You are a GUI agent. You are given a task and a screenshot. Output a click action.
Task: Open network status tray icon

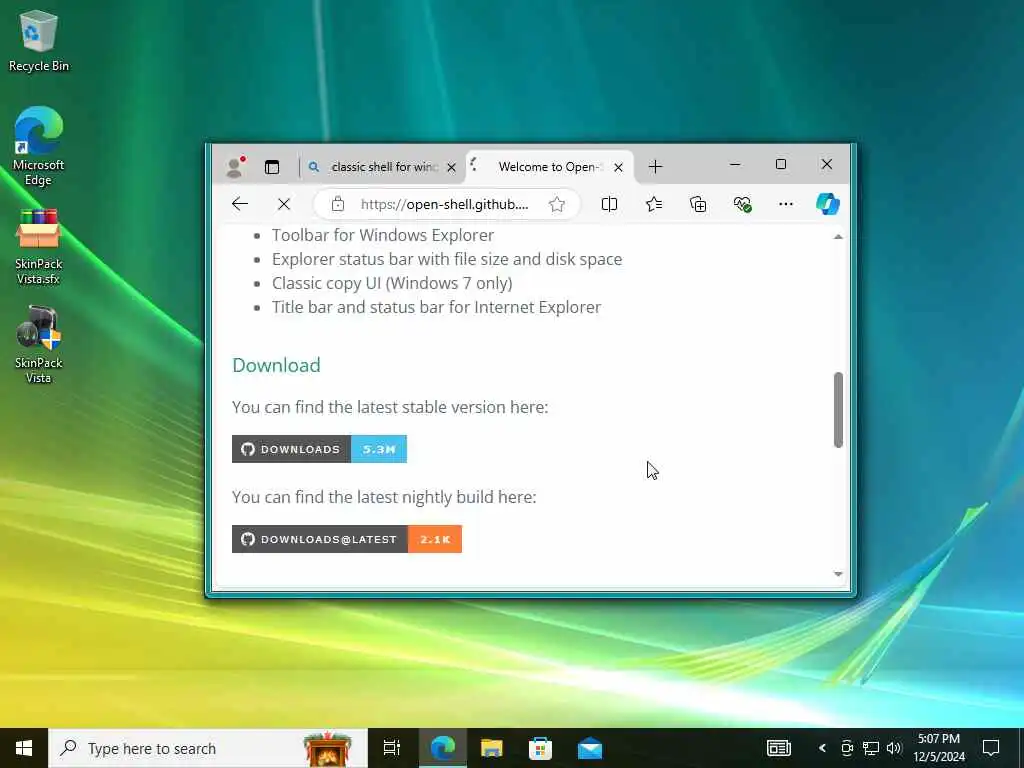click(x=871, y=748)
